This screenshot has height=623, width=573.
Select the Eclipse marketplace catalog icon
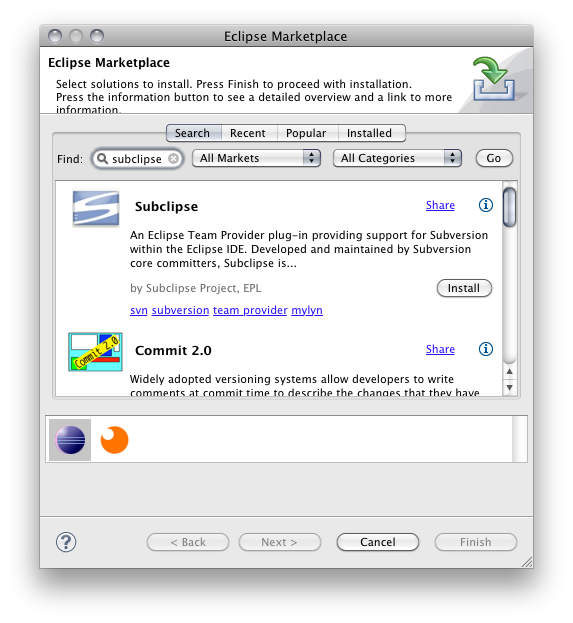tap(70, 439)
